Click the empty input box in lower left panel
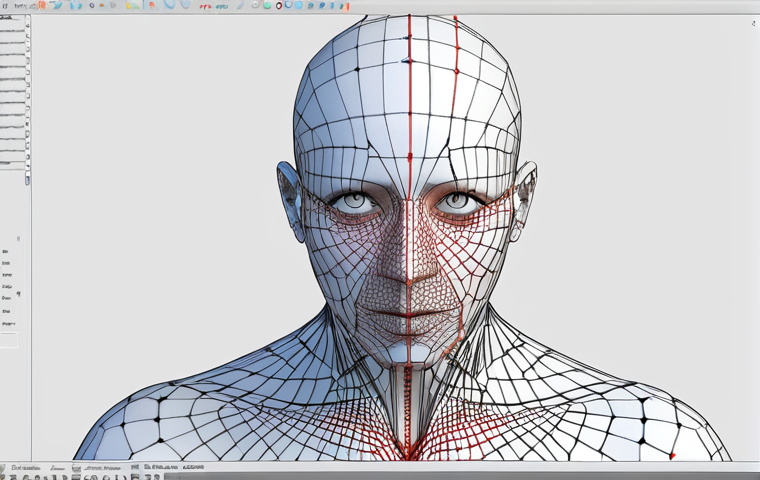760x480 pixels. point(9,340)
